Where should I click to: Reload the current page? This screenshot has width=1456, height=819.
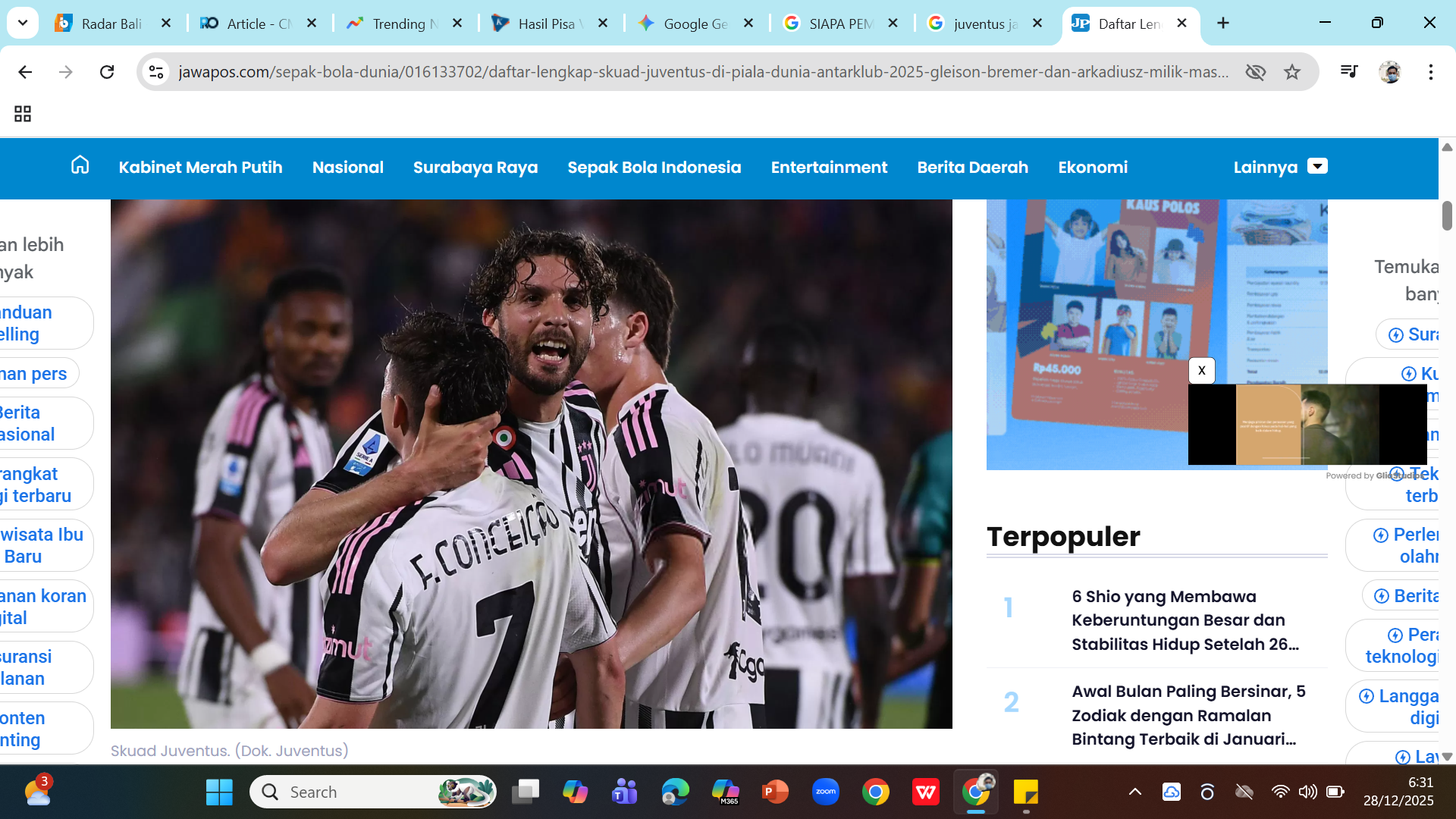point(107,72)
